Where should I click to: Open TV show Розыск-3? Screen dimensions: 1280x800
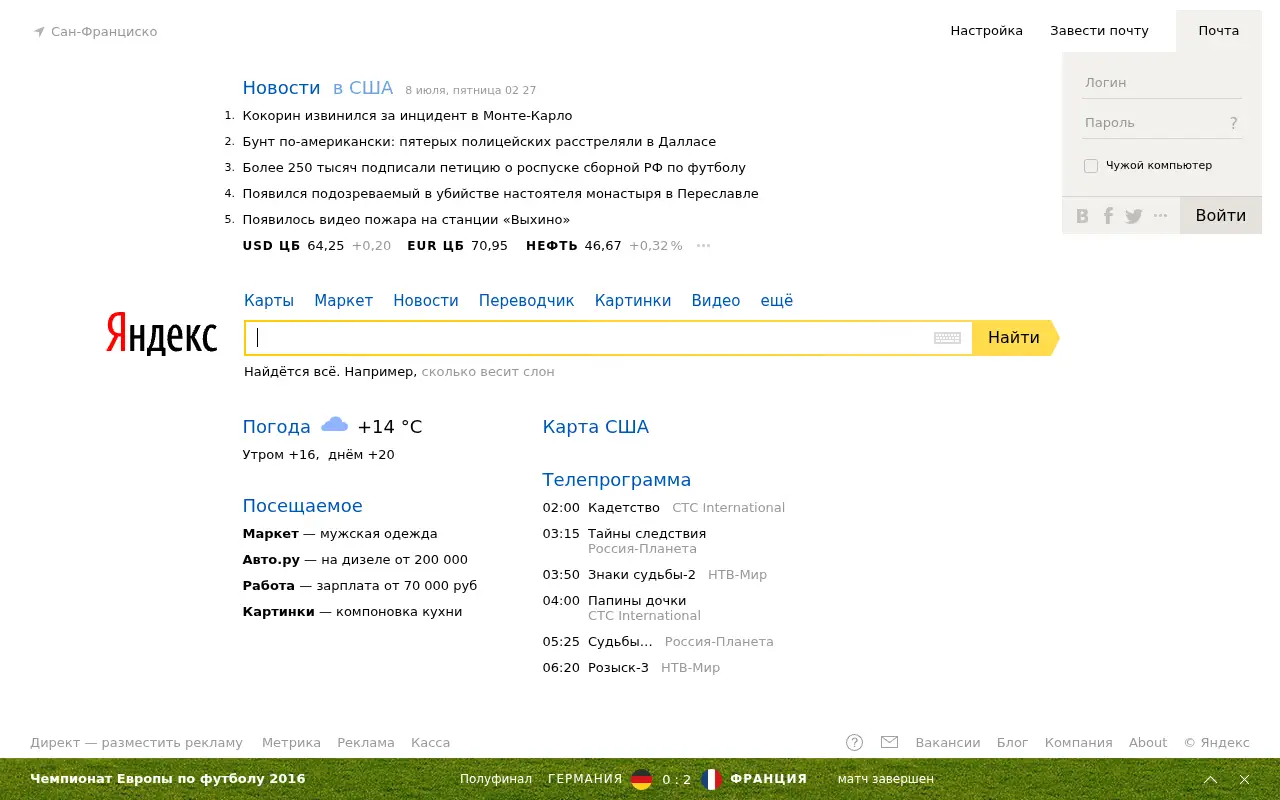click(x=618, y=668)
